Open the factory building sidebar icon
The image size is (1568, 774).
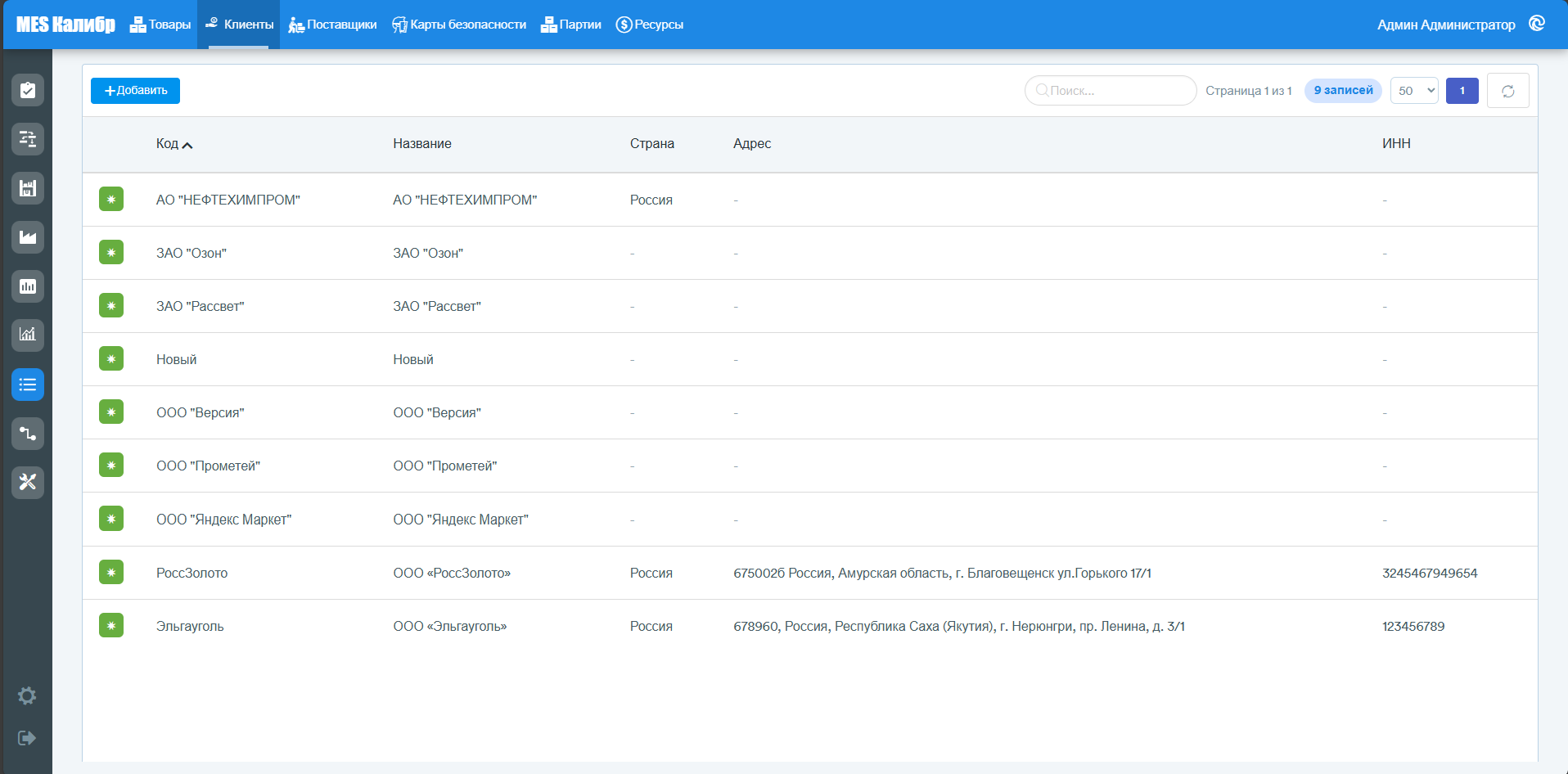tap(28, 188)
